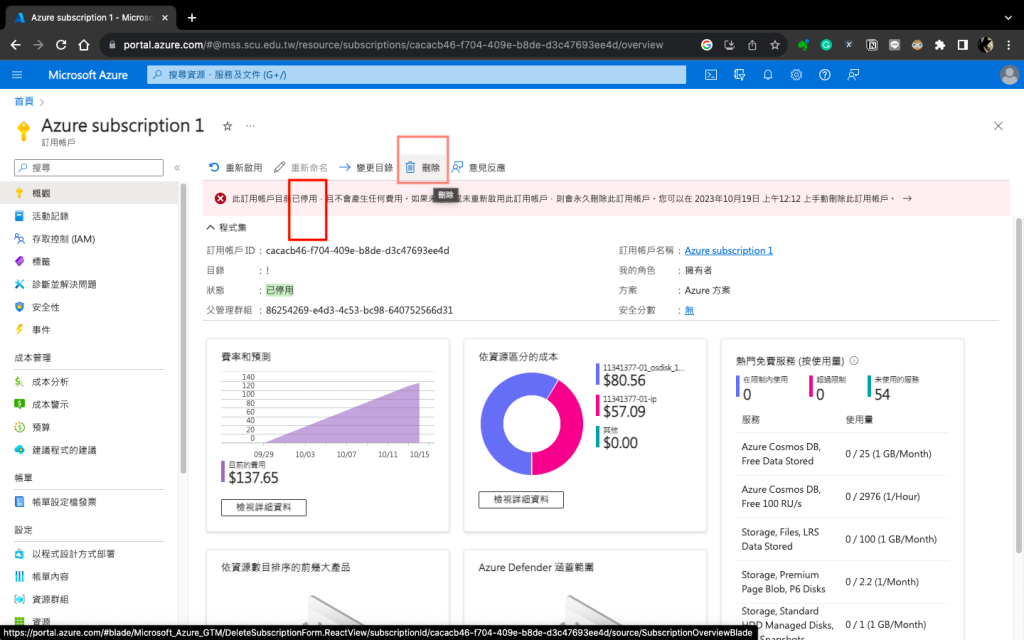Select 概觀 in the left menu
Viewport: 1024px width, 640px height.
pos(89,193)
